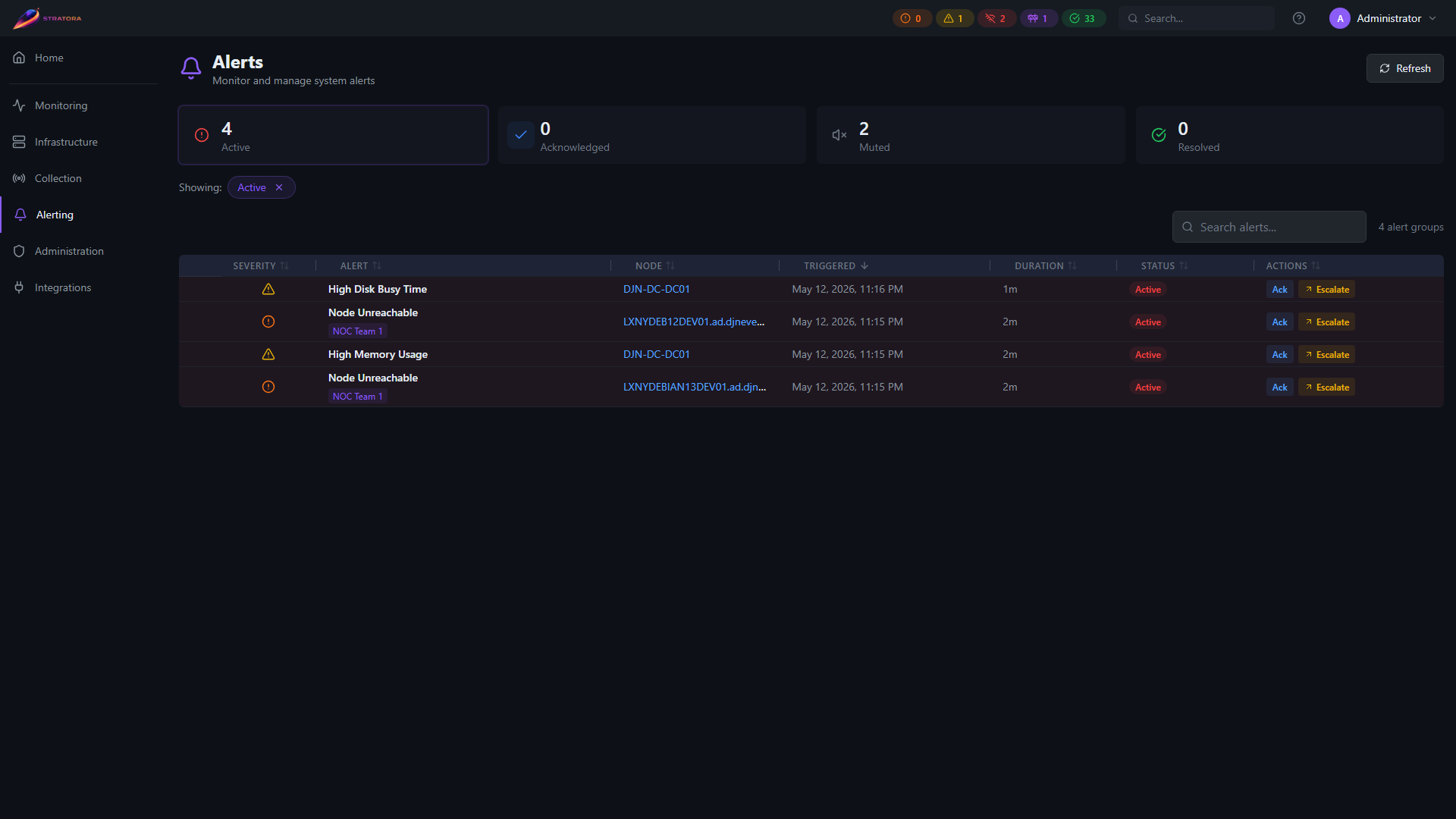Escalate the High Disk Busy Time alert
Viewport: 1456px width, 819px height.
(x=1326, y=289)
